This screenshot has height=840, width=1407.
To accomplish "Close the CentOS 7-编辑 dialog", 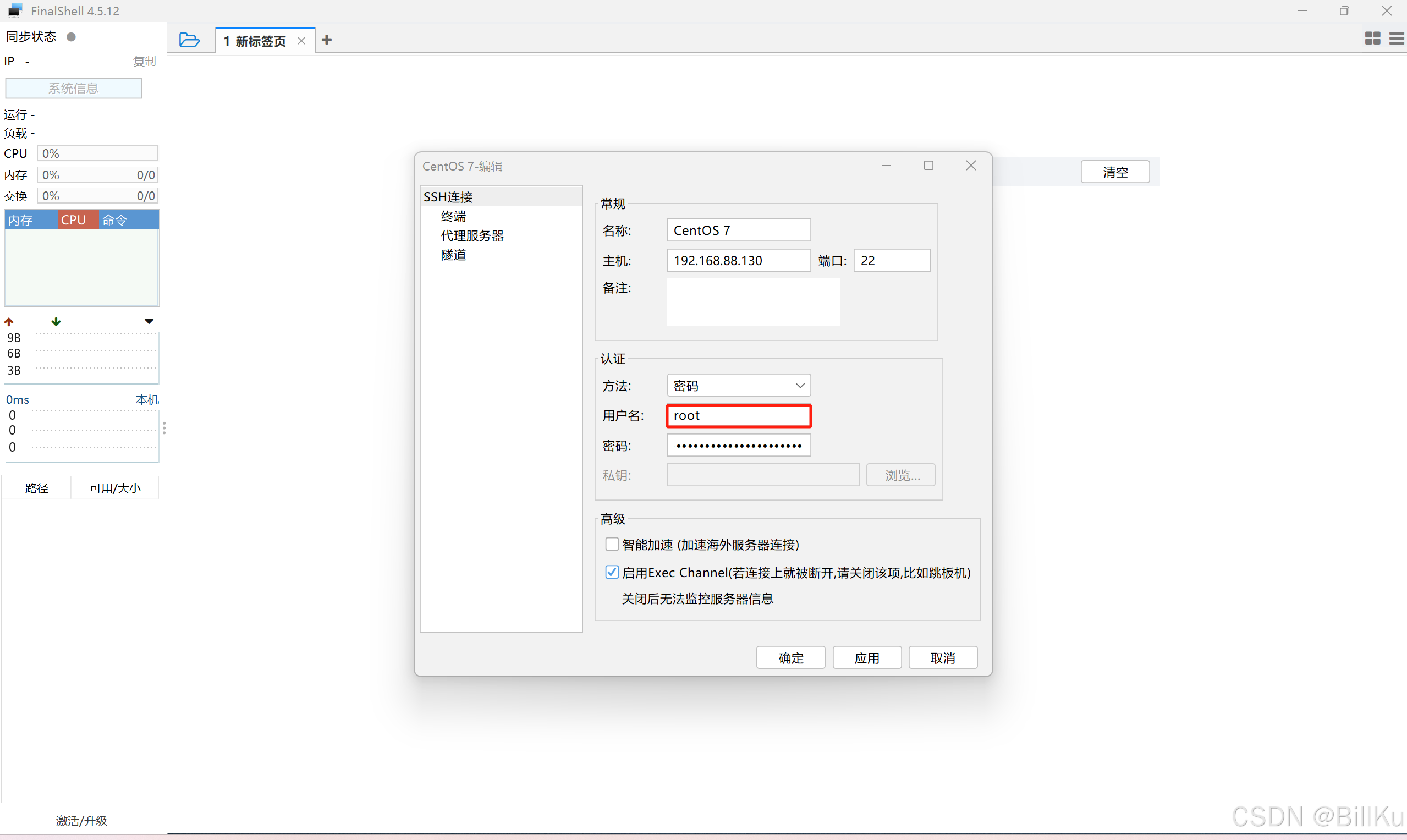I will pyautogui.click(x=971, y=165).
